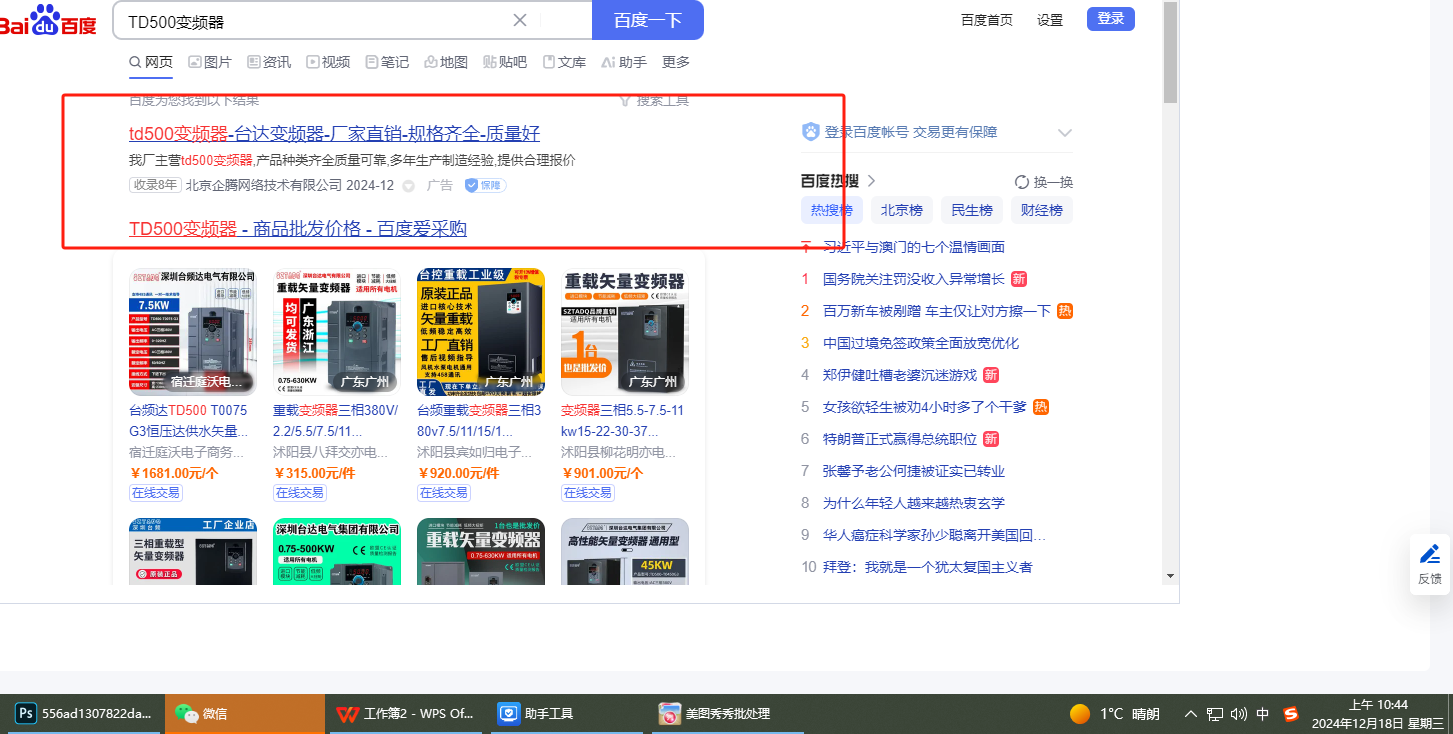Open TD500变频器 商品批发价格 百度爱采购 result
Screen dimensions: 1453x734
click(298, 229)
